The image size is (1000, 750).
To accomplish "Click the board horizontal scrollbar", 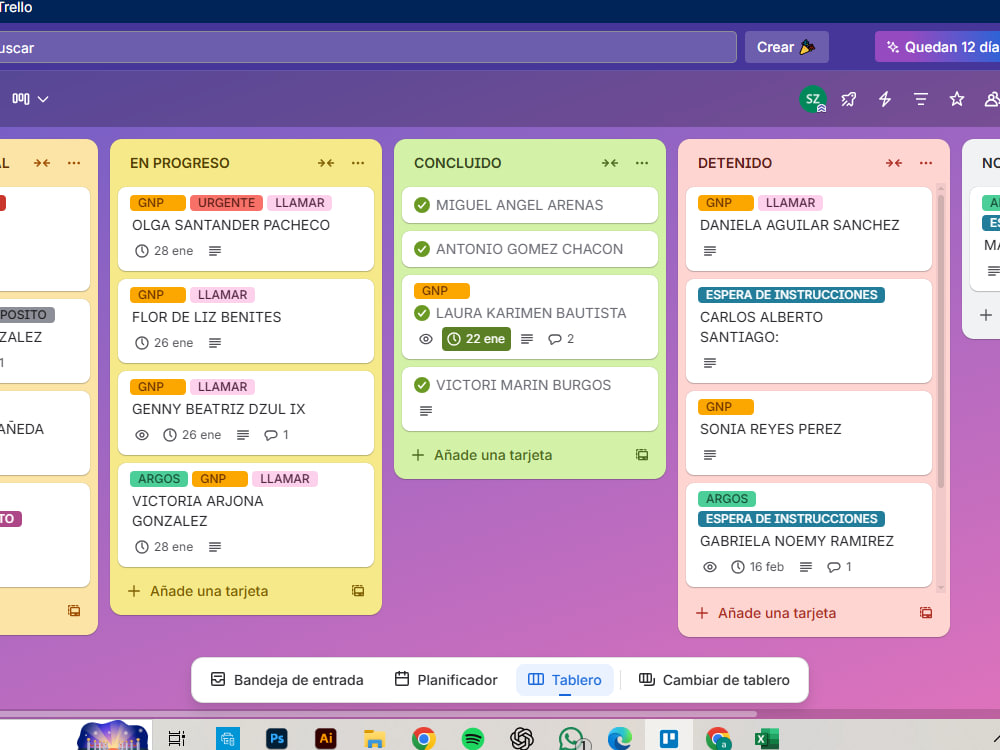I will 378,714.
